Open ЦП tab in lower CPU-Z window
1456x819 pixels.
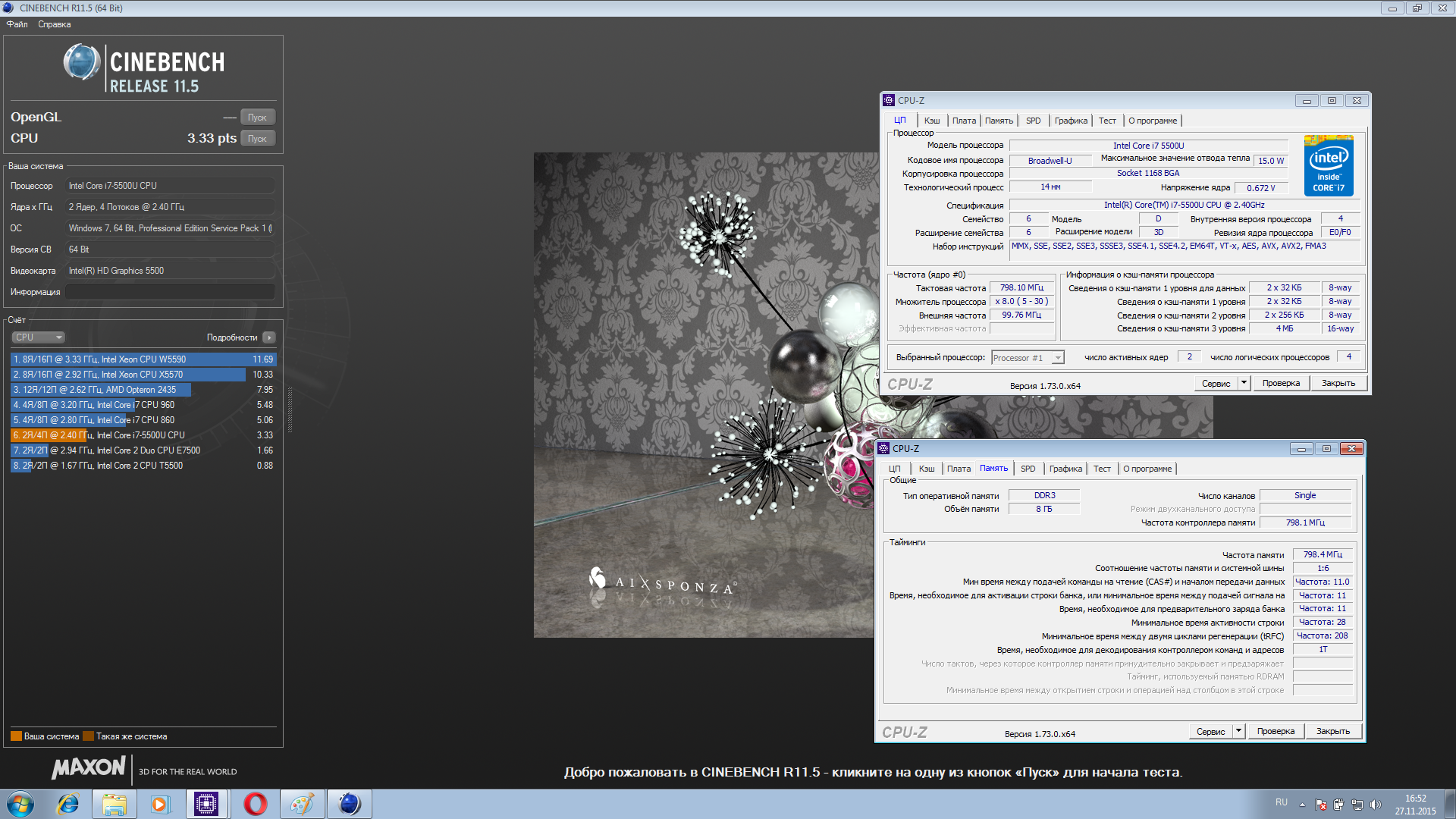click(x=895, y=469)
